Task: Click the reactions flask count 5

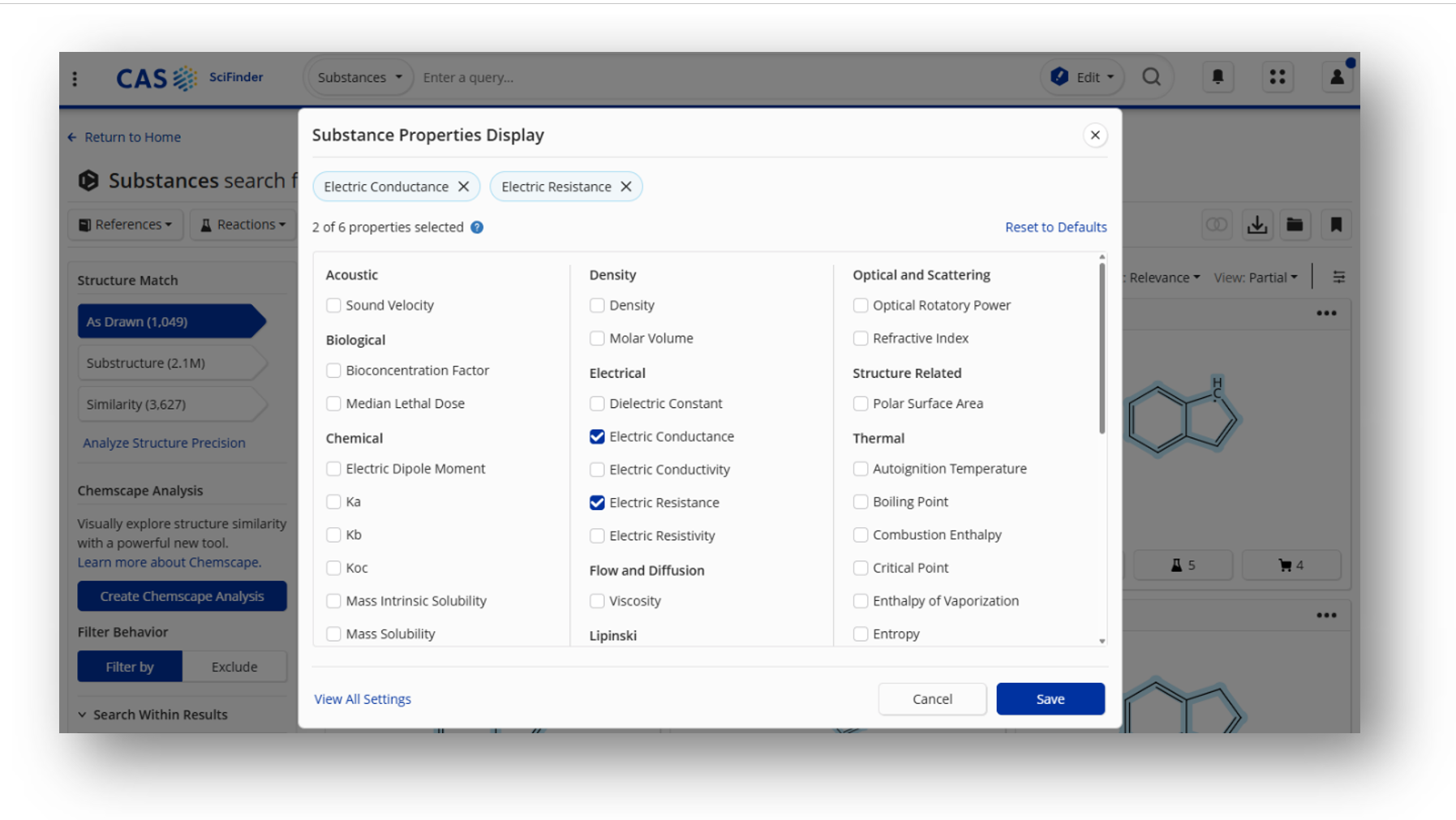Action: pyautogui.click(x=1183, y=565)
